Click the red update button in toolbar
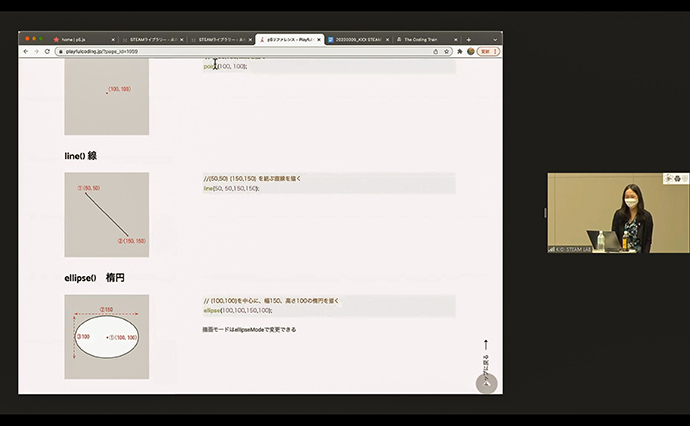 pos(487,51)
